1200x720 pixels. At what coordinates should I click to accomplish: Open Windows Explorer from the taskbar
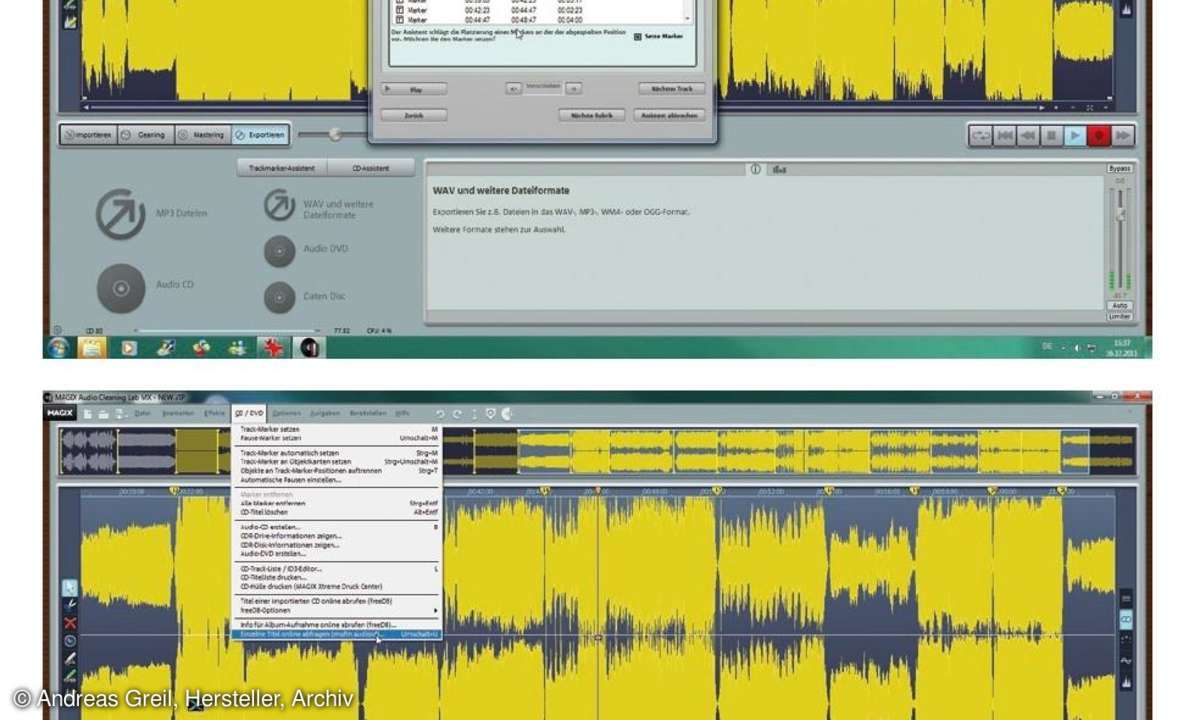point(92,347)
